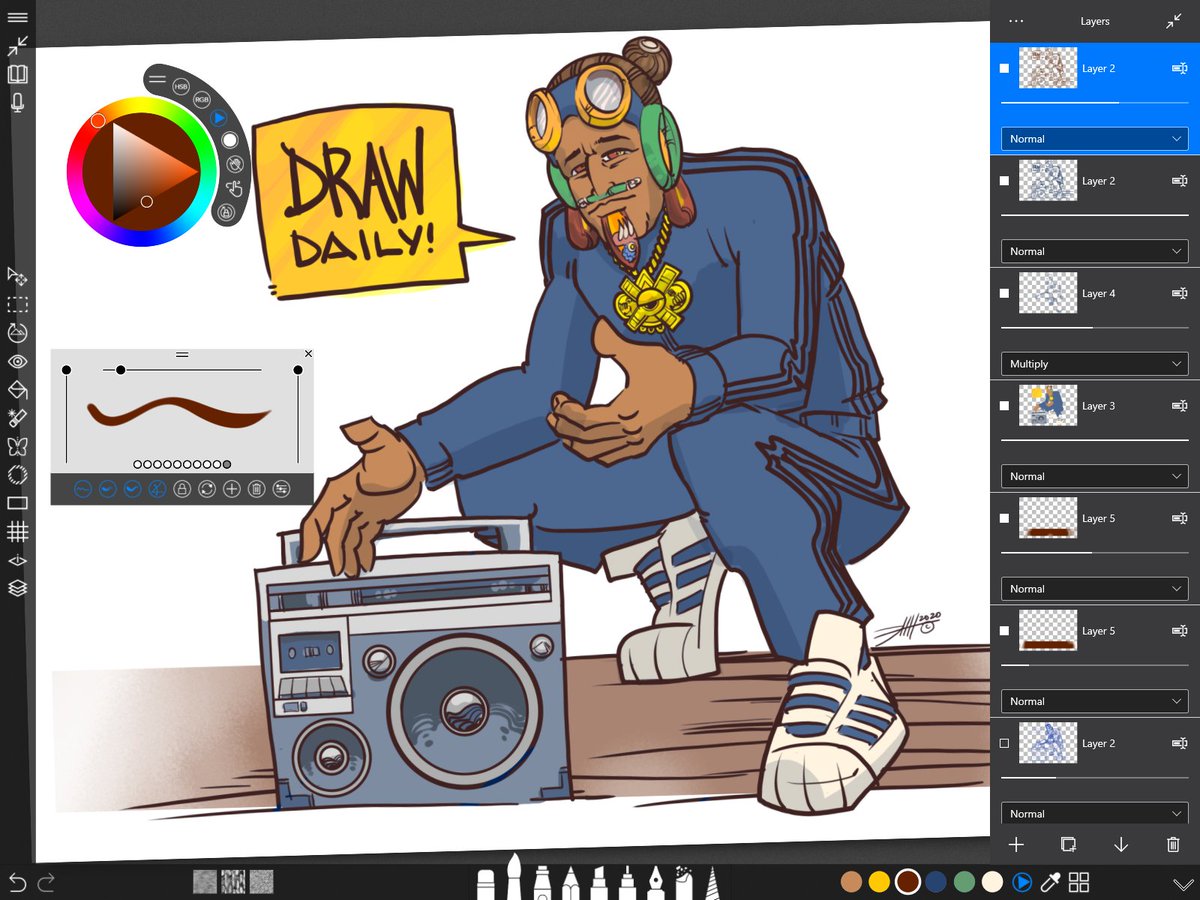Select the paint bucket fill tool
This screenshot has height=900, width=1200.
click(17, 389)
